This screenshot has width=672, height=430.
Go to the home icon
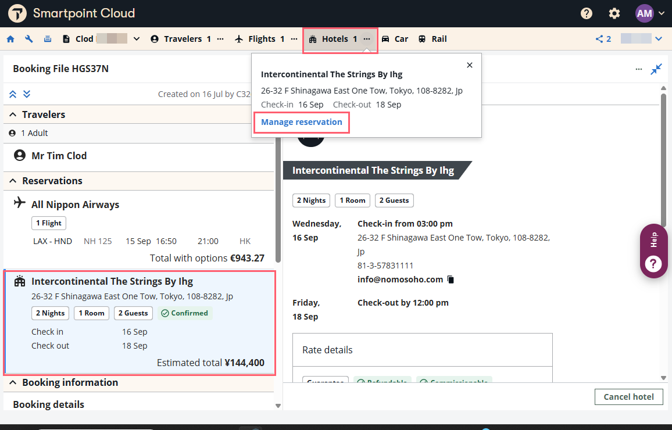11,39
